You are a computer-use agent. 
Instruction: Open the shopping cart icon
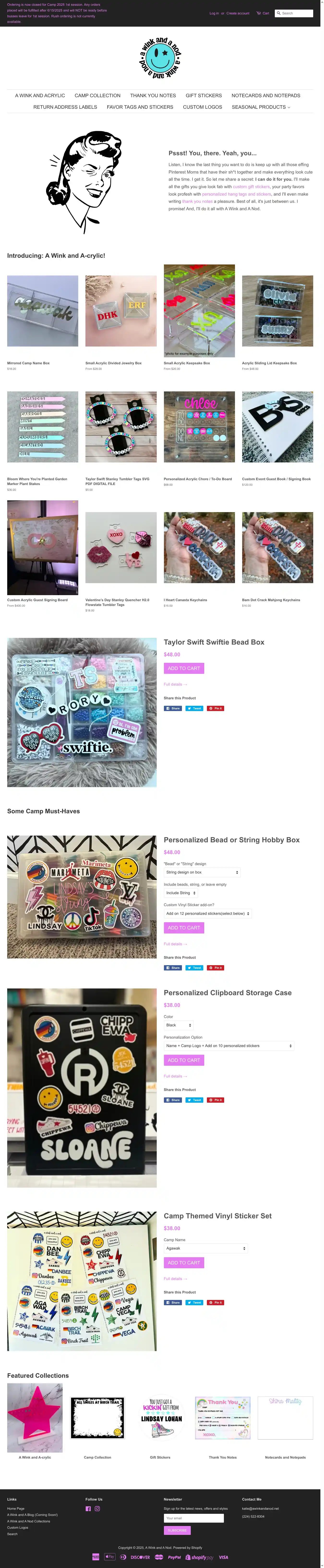259,13
